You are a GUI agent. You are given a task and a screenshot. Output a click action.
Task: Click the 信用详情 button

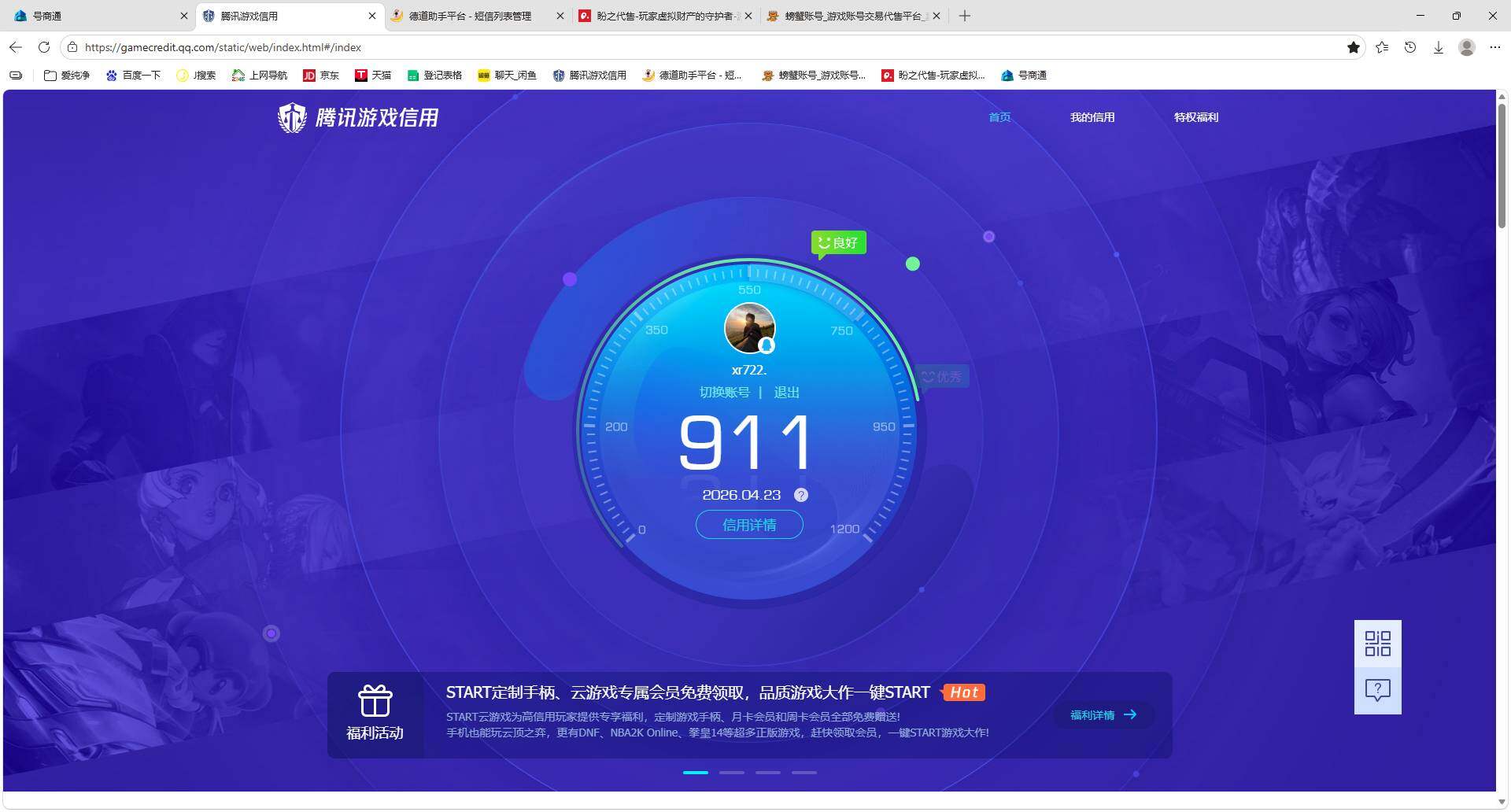[x=748, y=524]
